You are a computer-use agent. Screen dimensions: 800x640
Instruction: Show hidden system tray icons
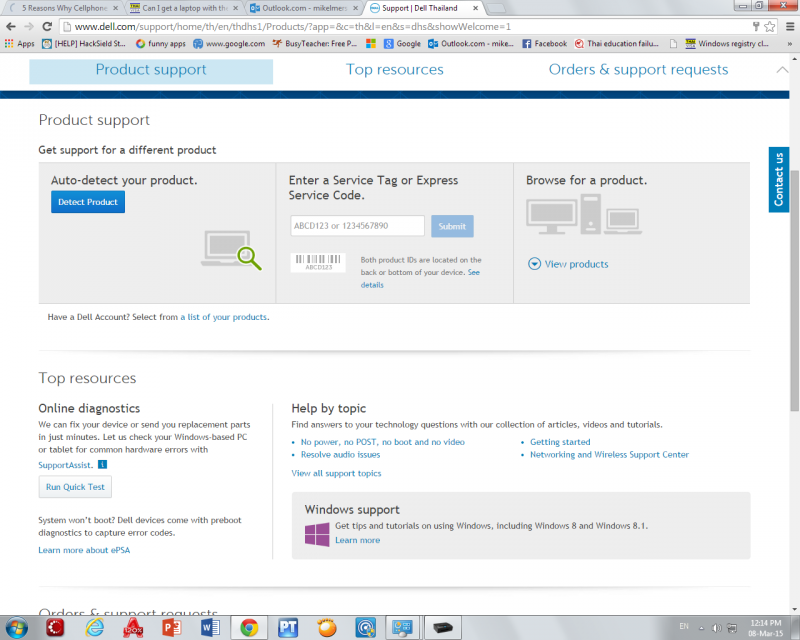(x=702, y=628)
